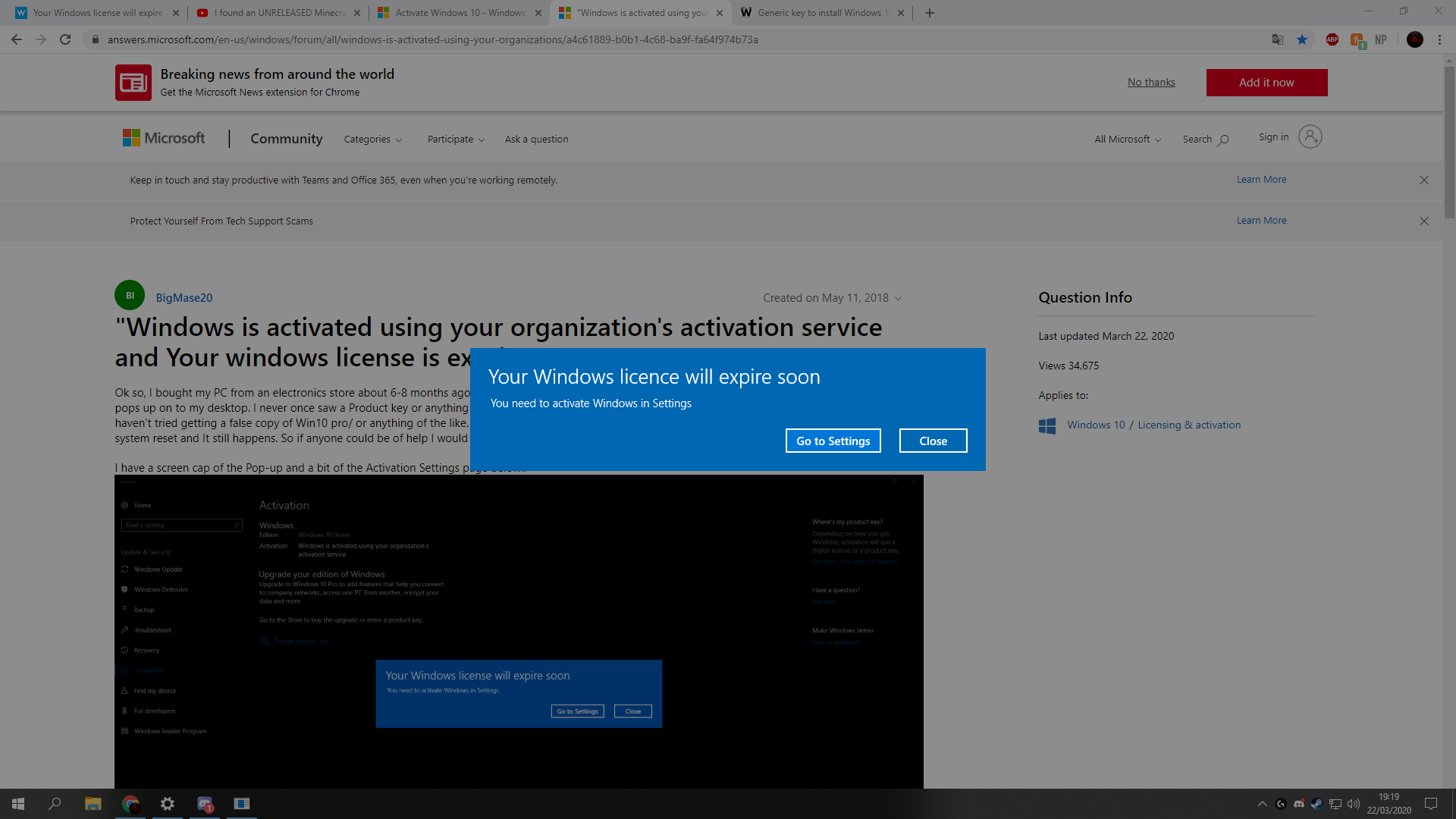
Task: Expand the Created on May 11 chevron
Action: pos(898,299)
